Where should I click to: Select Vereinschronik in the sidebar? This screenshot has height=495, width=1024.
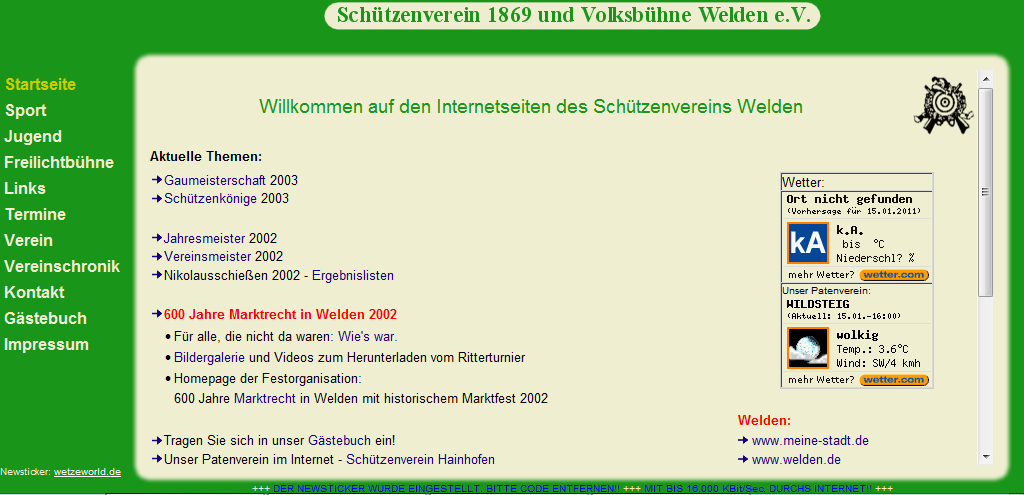pyautogui.click(x=62, y=267)
